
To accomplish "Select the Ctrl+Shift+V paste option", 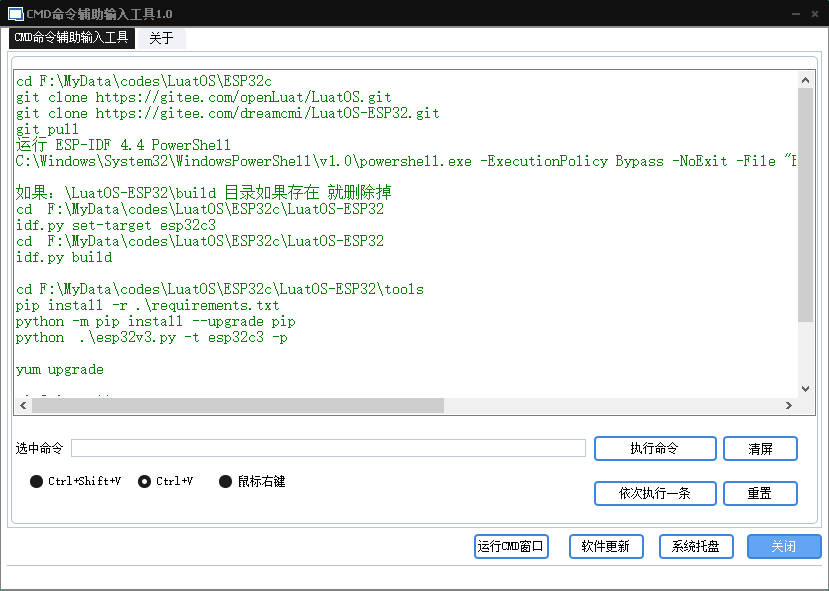I will coord(37,481).
